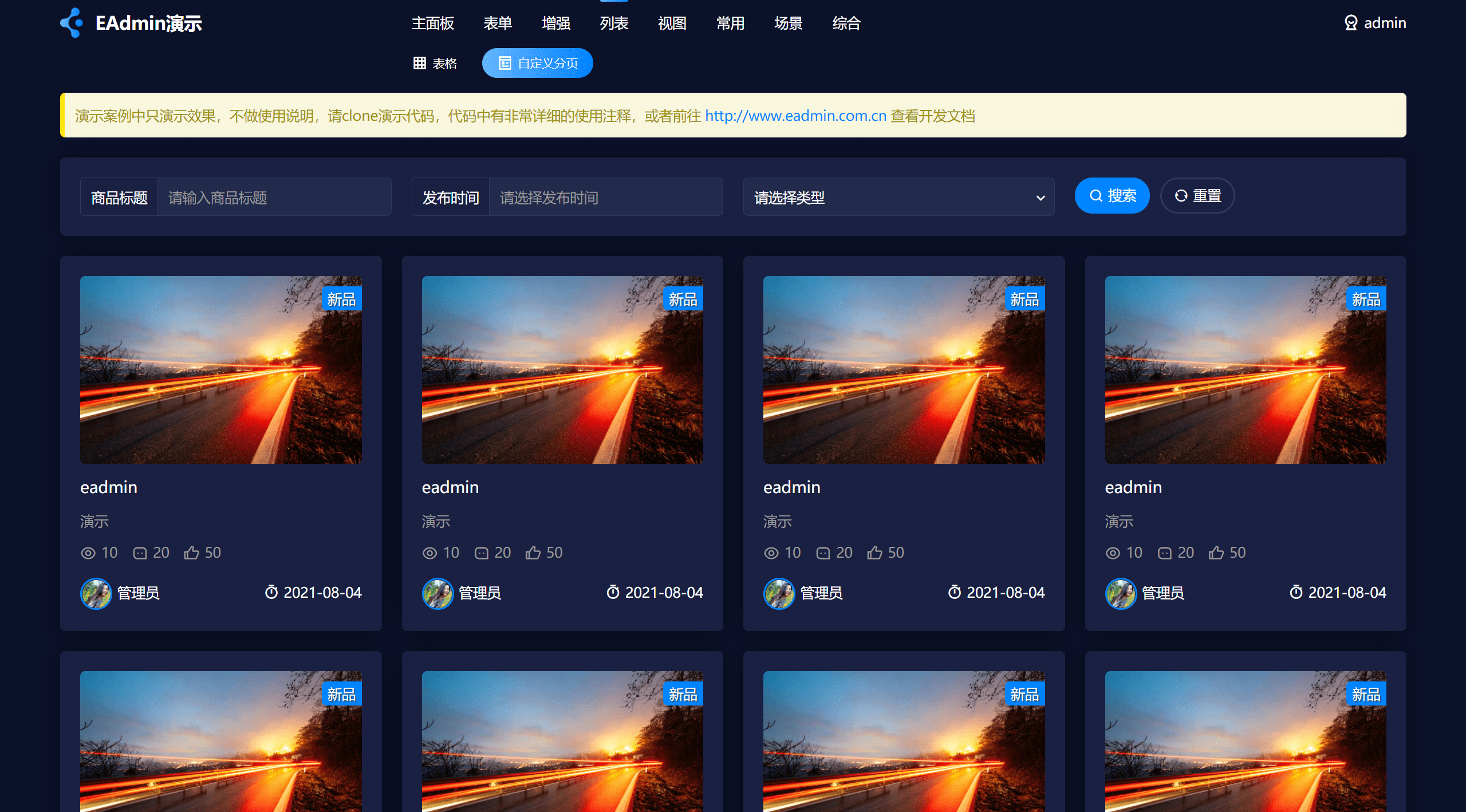Open the 列表 top menu

(614, 23)
